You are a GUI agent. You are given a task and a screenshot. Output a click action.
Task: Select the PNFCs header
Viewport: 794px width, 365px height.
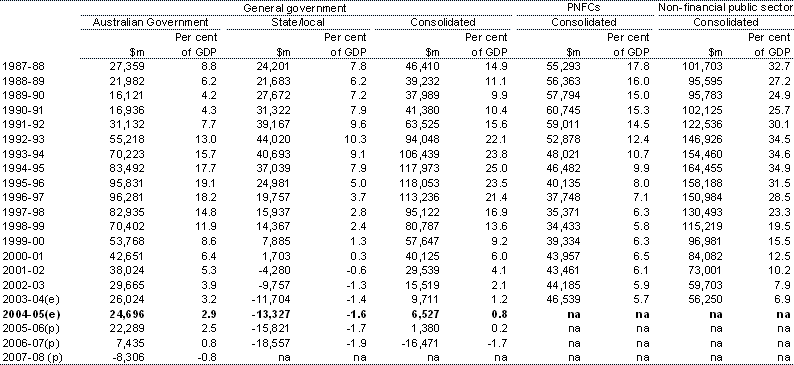[x=583, y=8]
